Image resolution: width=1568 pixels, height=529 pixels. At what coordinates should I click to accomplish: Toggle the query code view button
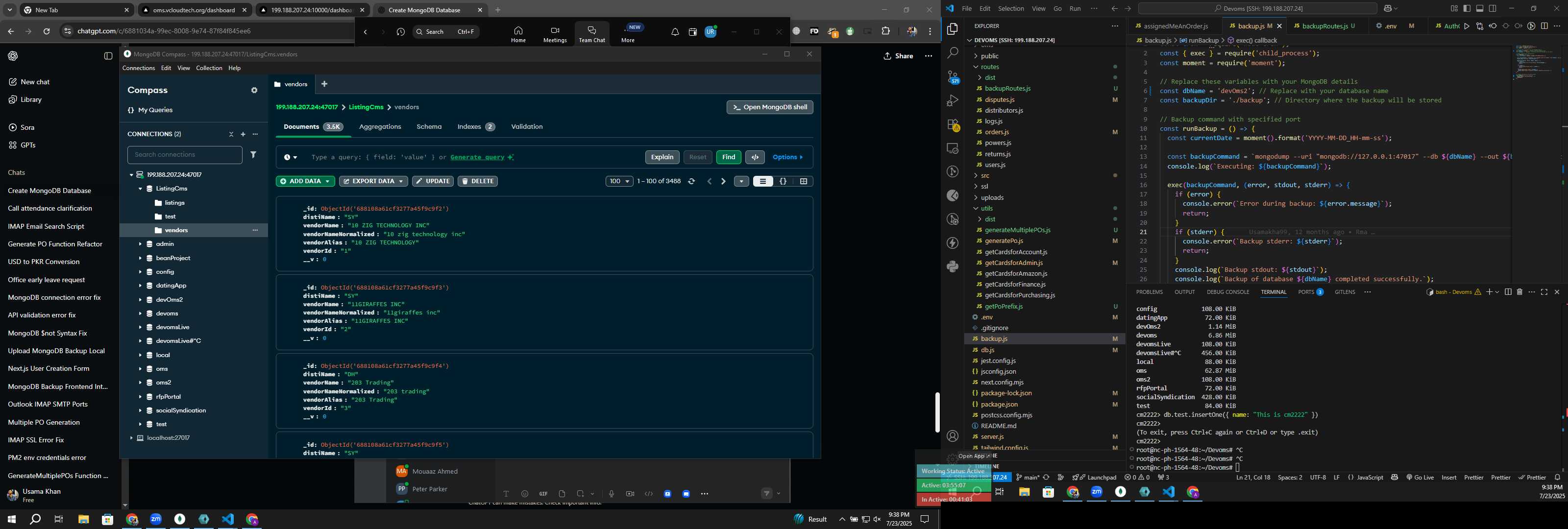point(755,157)
